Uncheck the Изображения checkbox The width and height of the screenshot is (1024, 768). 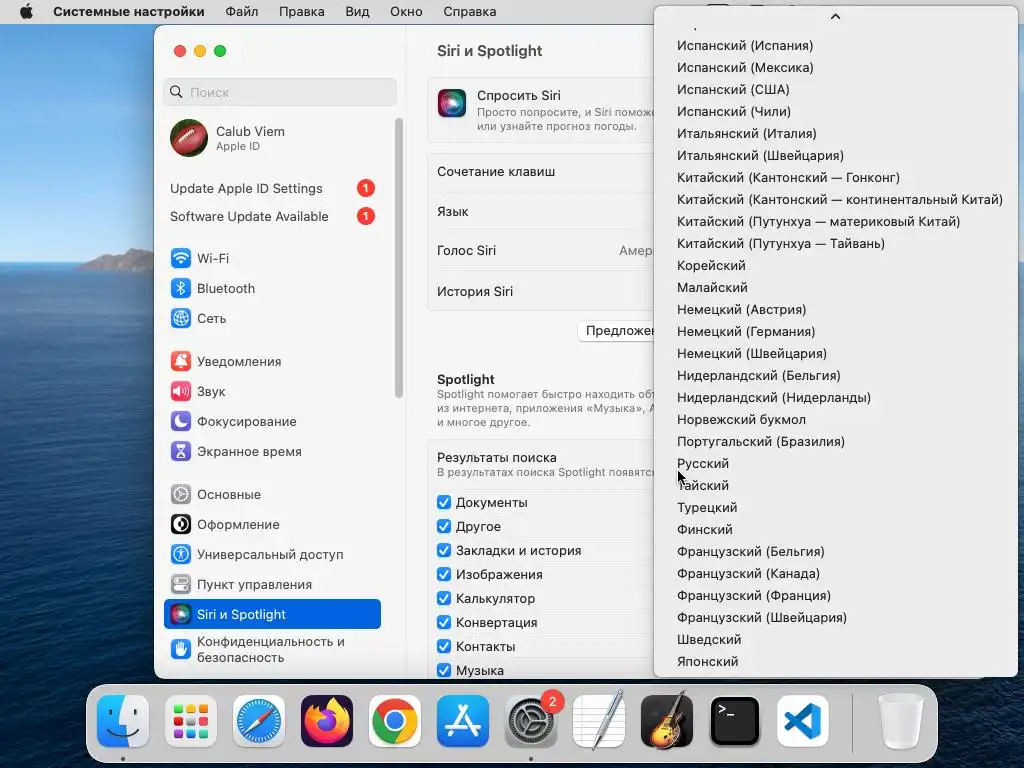pos(444,574)
